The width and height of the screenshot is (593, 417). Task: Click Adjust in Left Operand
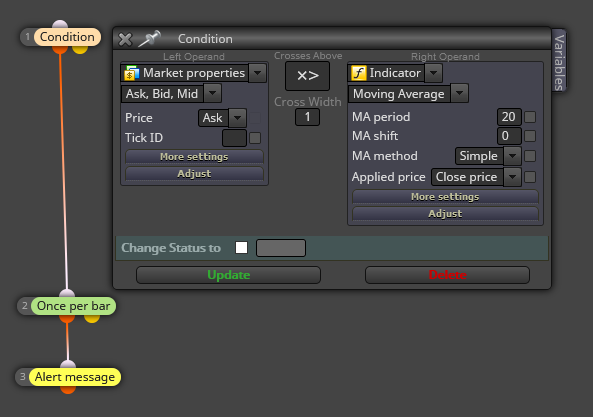coord(194,174)
